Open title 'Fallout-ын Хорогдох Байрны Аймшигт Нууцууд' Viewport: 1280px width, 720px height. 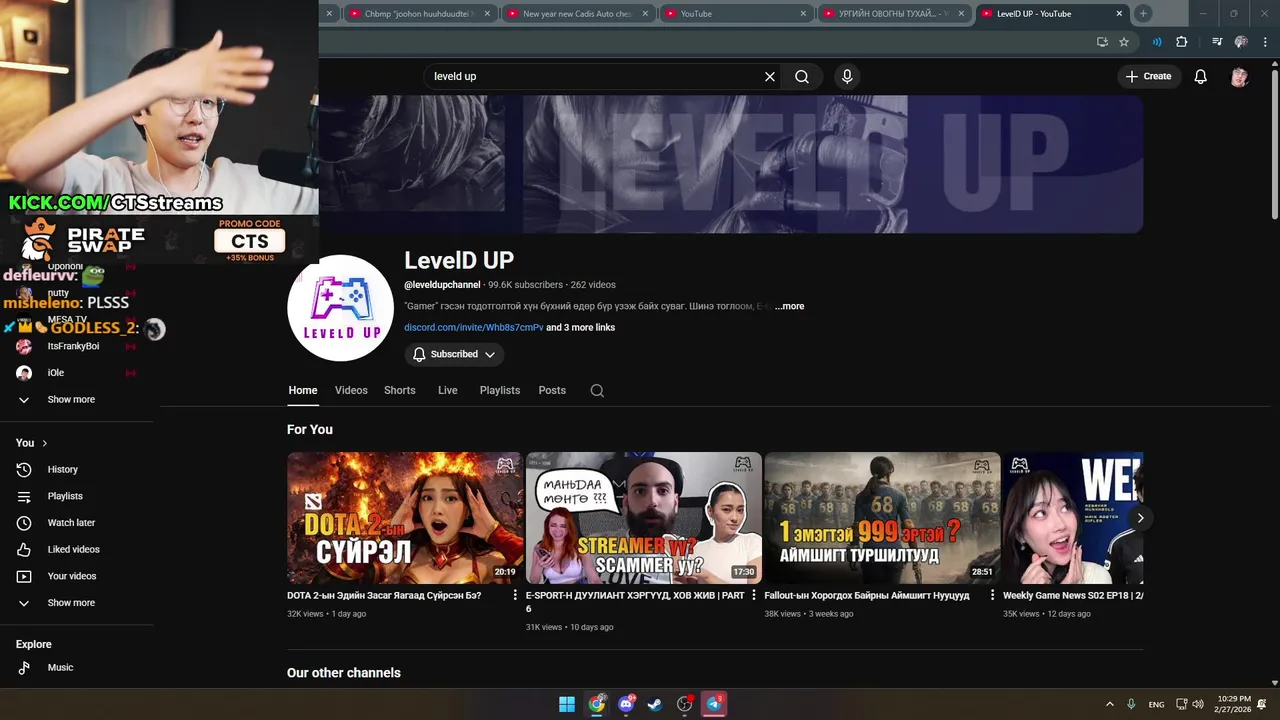click(867, 595)
